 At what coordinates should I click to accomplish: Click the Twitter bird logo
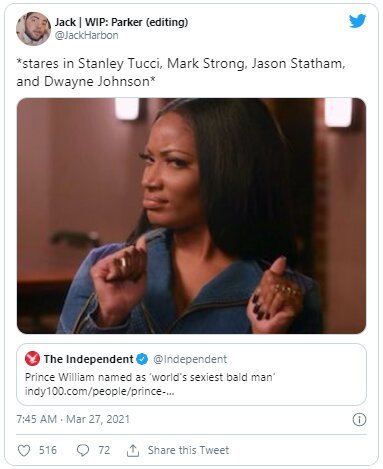tap(357, 21)
